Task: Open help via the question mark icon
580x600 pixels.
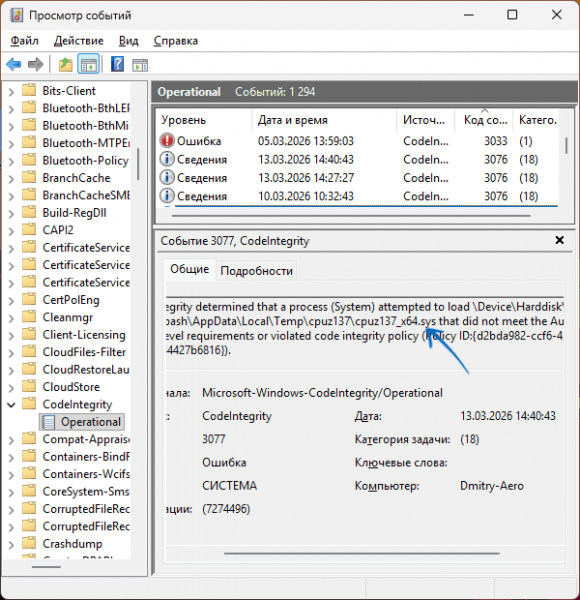Action: [x=117, y=64]
